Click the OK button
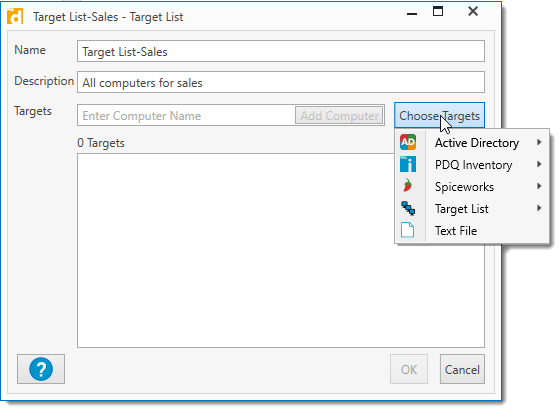The height and width of the screenshot is (411, 560). pos(409,369)
